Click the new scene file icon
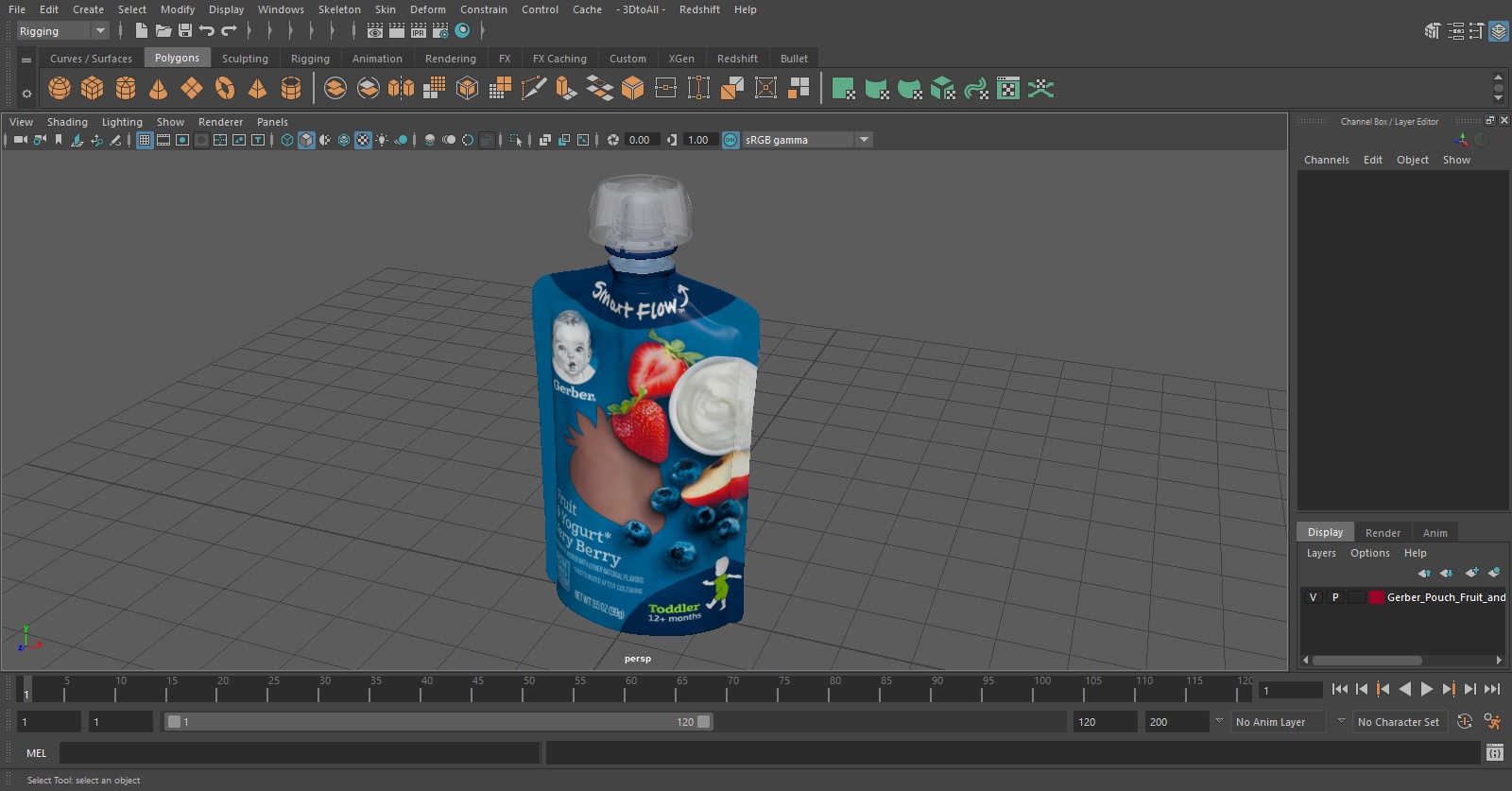Image resolution: width=1512 pixels, height=791 pixels. pyautogui.click(x=141, y=30)
